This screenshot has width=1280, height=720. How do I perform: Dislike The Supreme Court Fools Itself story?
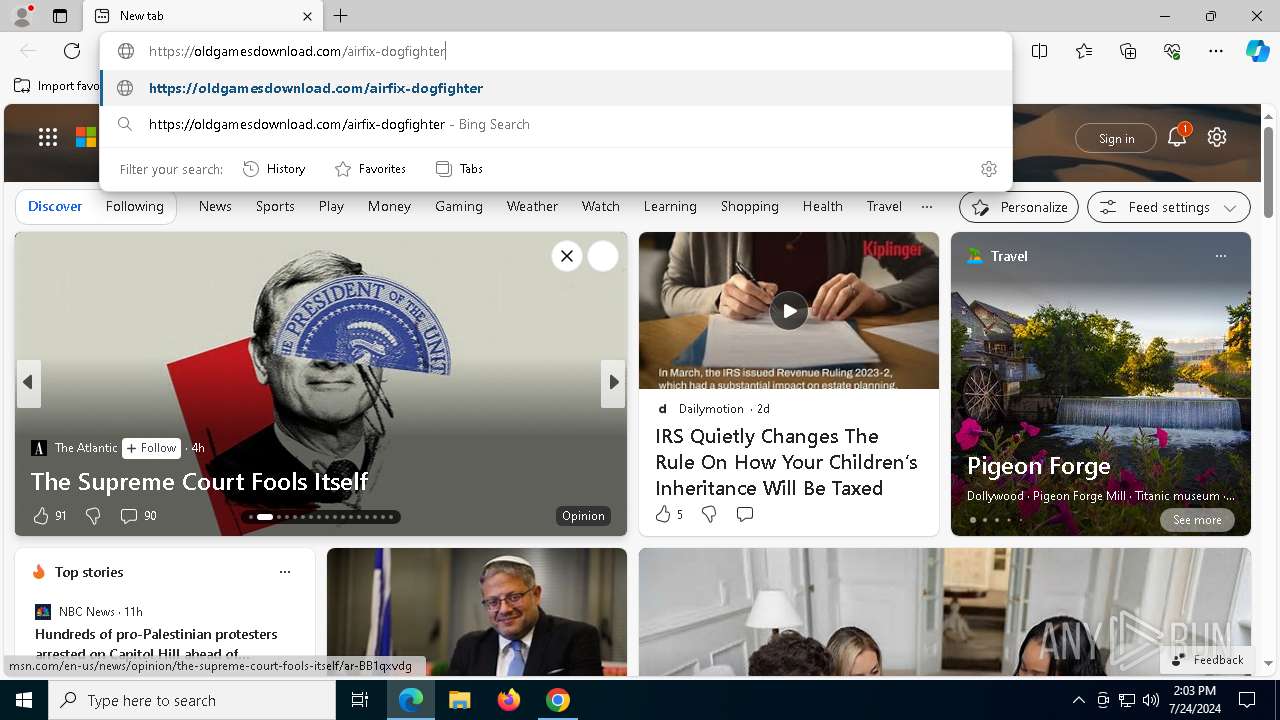(93, 516)
